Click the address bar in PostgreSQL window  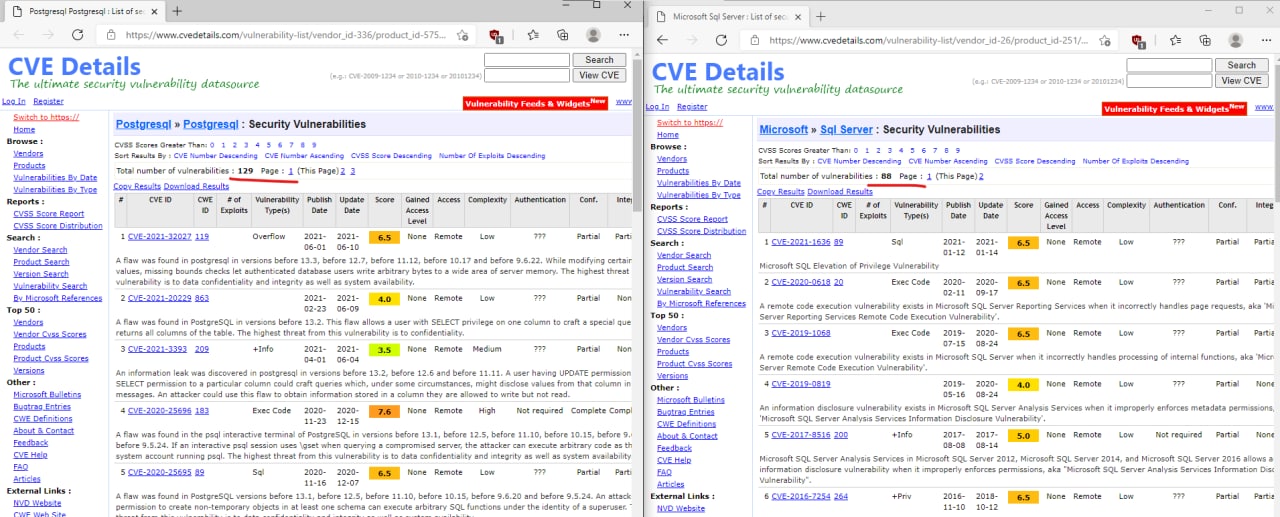pyautogui.click(x=285, y=35)
